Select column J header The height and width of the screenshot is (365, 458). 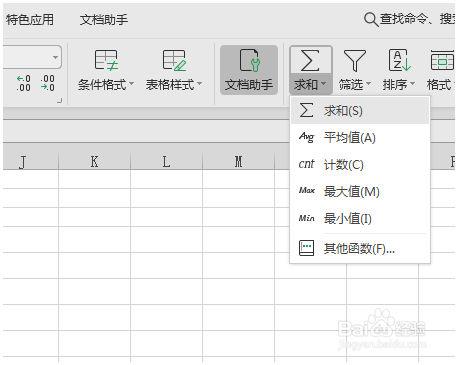31,161
